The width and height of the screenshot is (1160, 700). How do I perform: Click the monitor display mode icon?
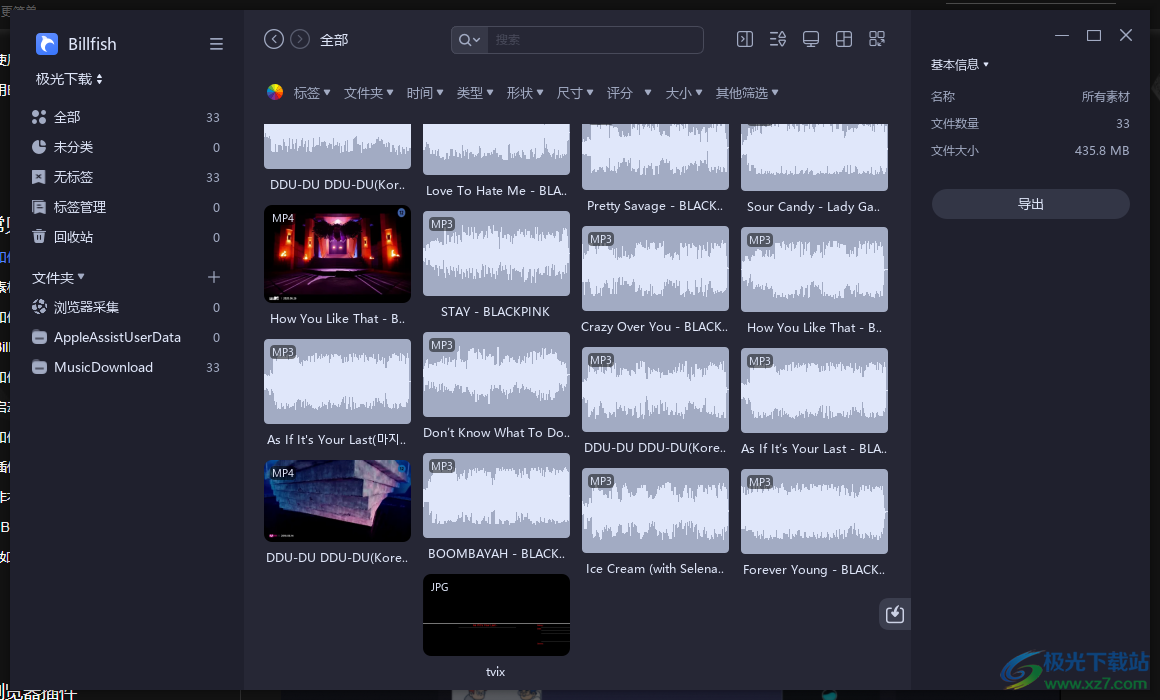coord(811,39)
